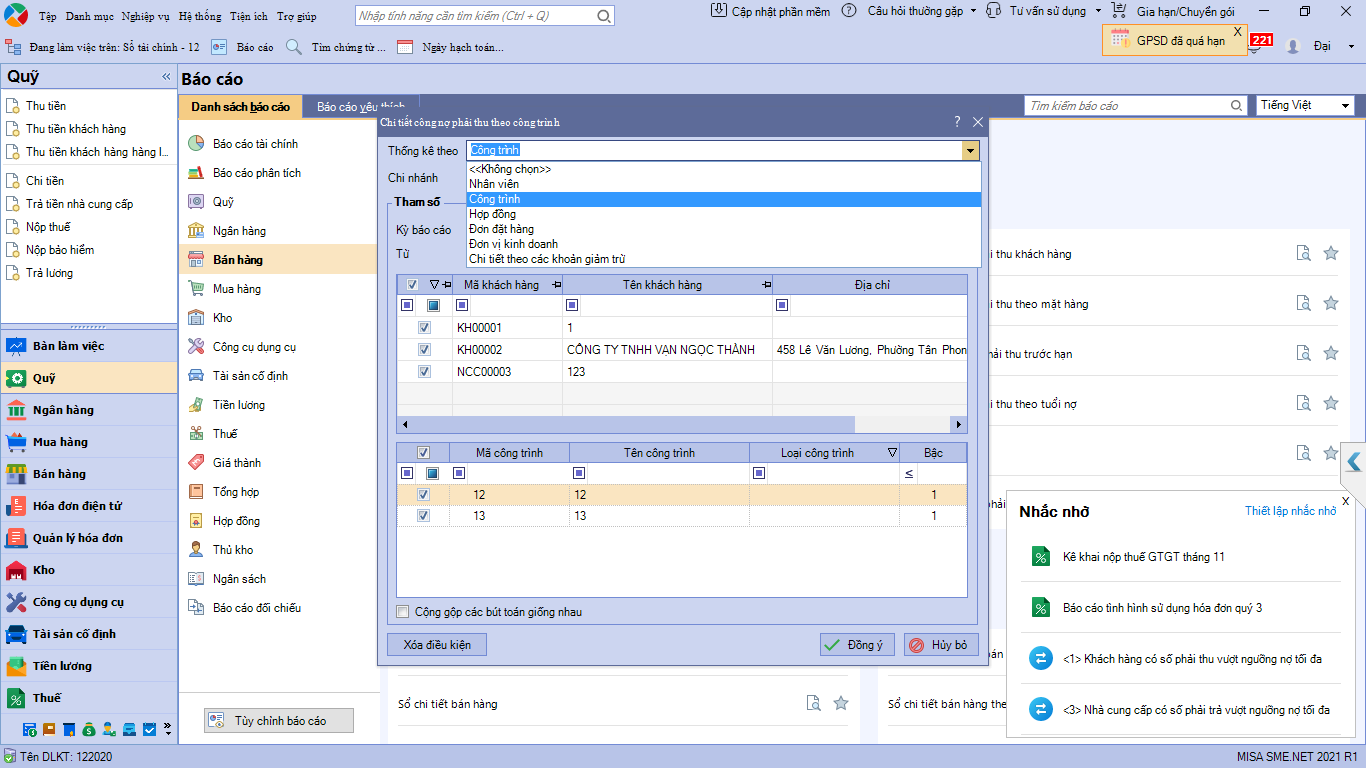Click the top feature search box
Image resolution: width=1366 pixels, height=768 pixels.
click(485, 16)
